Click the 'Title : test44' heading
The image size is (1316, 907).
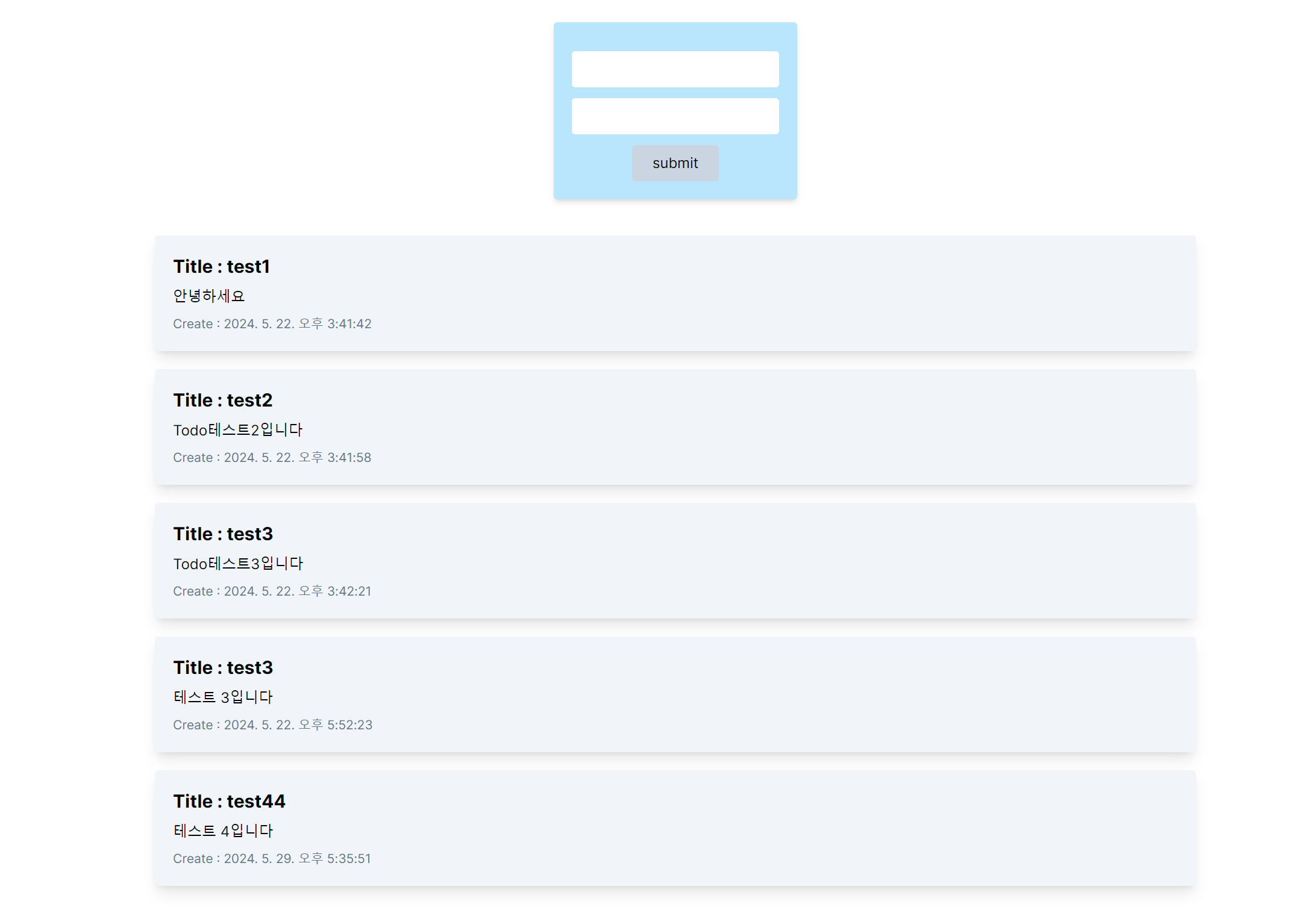click(229, 801)
